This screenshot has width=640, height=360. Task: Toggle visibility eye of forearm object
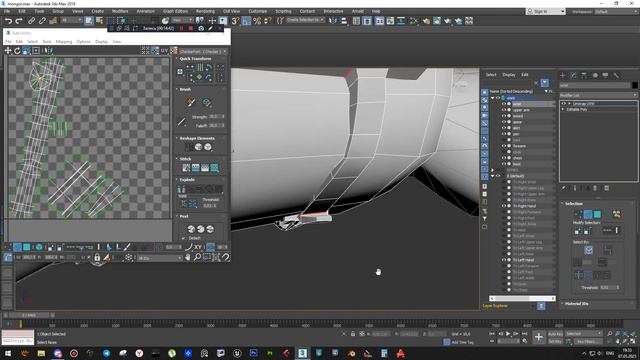(504, 146)
